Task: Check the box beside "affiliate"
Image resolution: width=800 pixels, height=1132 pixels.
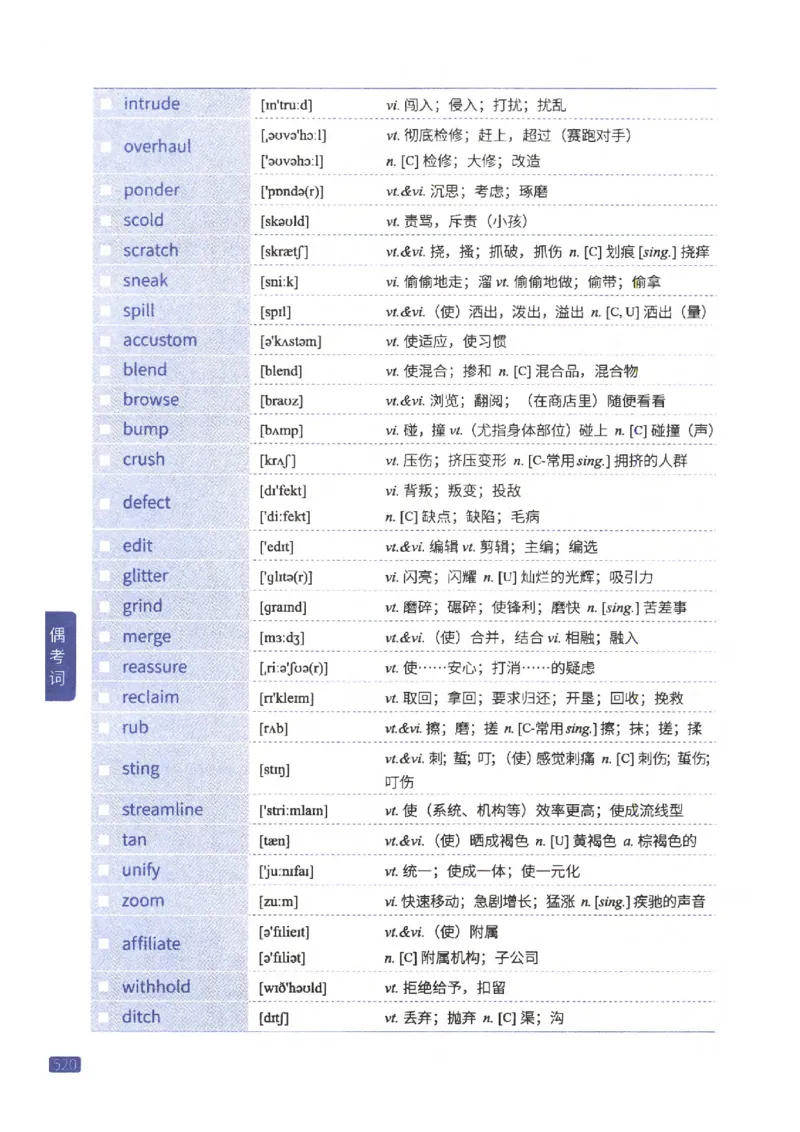Action: (107, 943)
